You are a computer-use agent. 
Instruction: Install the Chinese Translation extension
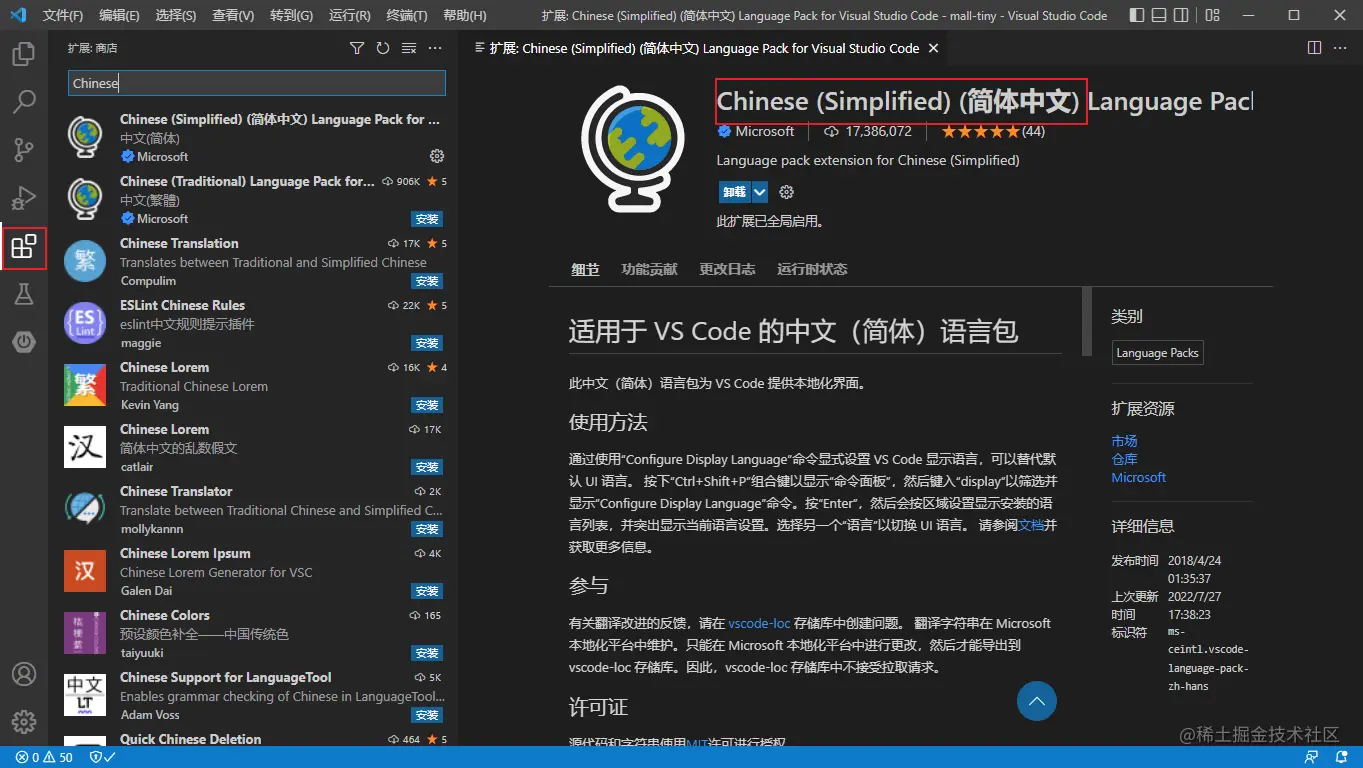427,281
